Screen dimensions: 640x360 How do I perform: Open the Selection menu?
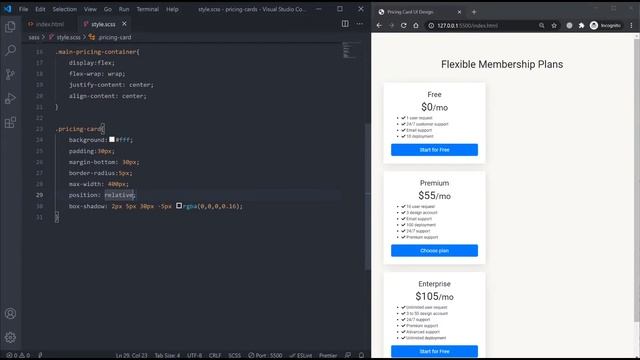coord(64,9)
